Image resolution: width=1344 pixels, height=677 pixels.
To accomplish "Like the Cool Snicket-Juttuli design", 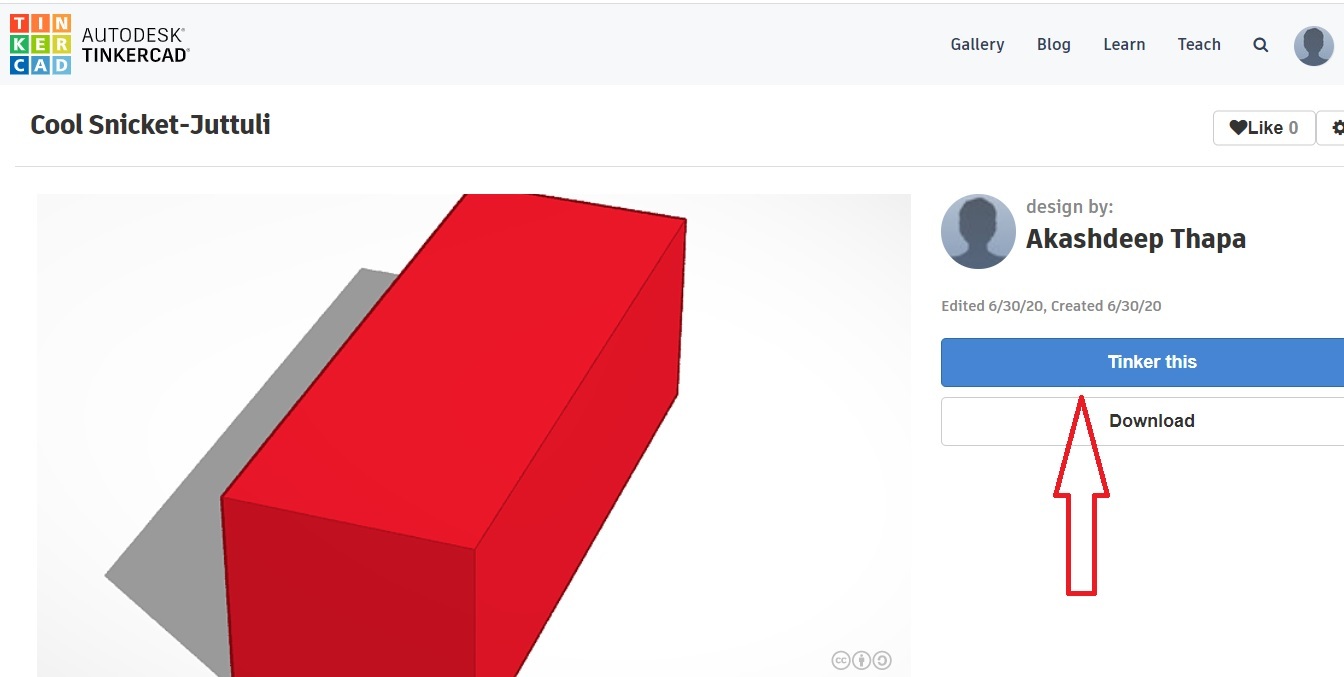I will tap(1264, 127).
